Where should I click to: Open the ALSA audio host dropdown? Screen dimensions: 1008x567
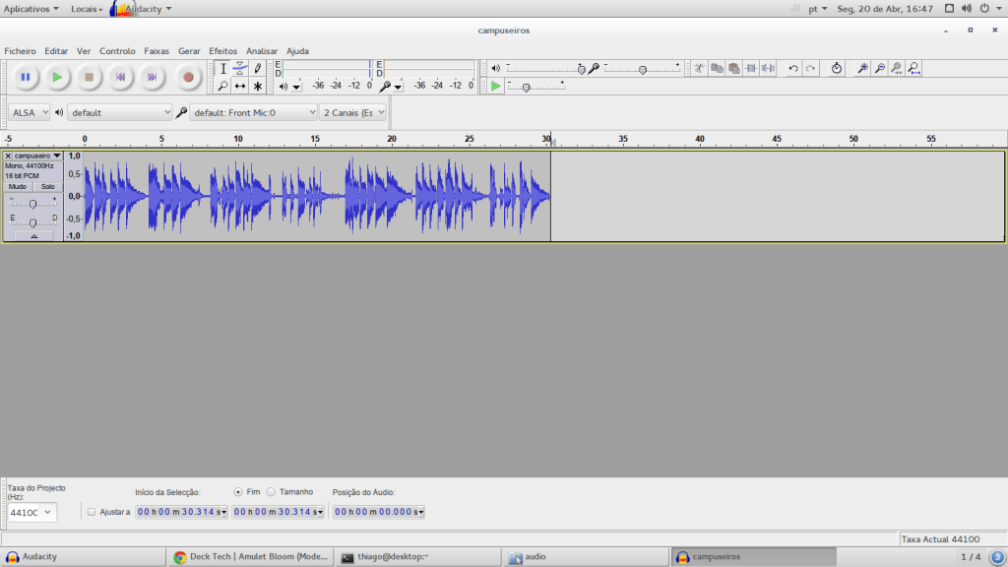point(30,113)
